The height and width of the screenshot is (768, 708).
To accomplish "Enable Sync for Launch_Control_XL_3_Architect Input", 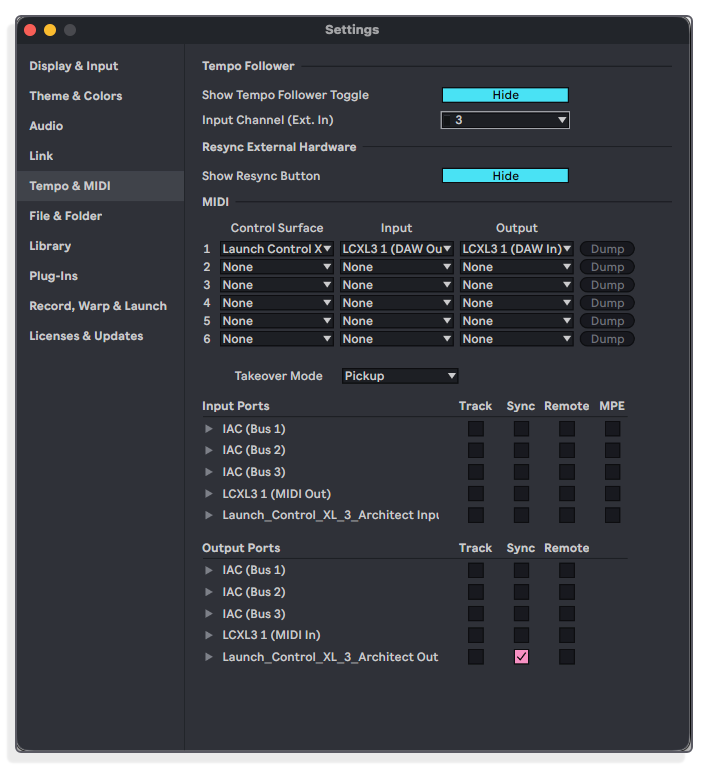I will (521, 515).
